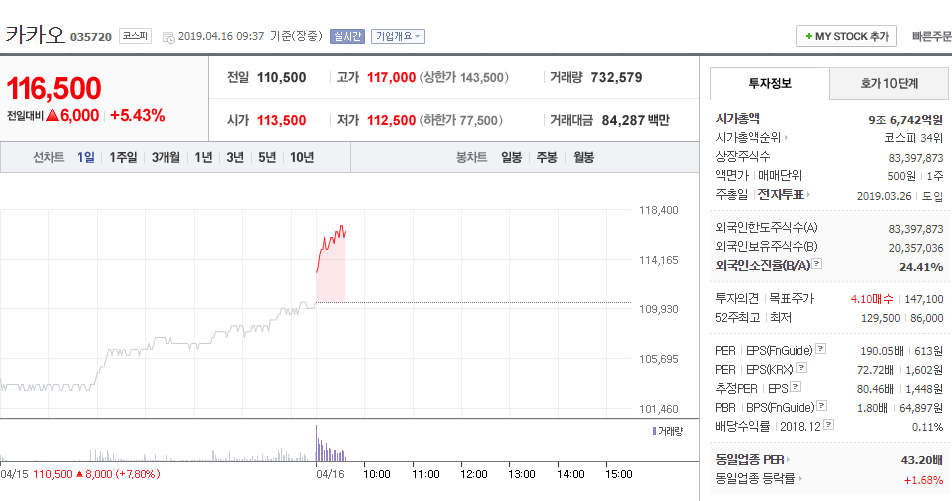The height and width of the screenshot is (501, 952).
Task: Select the 3년 line chart period
Action: pos(235,157)
